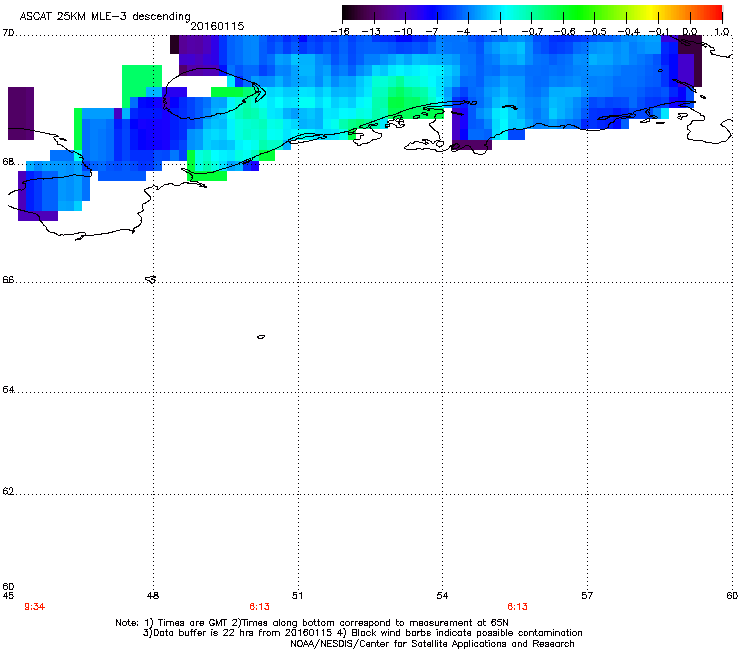740x650 pixels.
Task: Click the '68' latitude label
Action: point(8,162)
